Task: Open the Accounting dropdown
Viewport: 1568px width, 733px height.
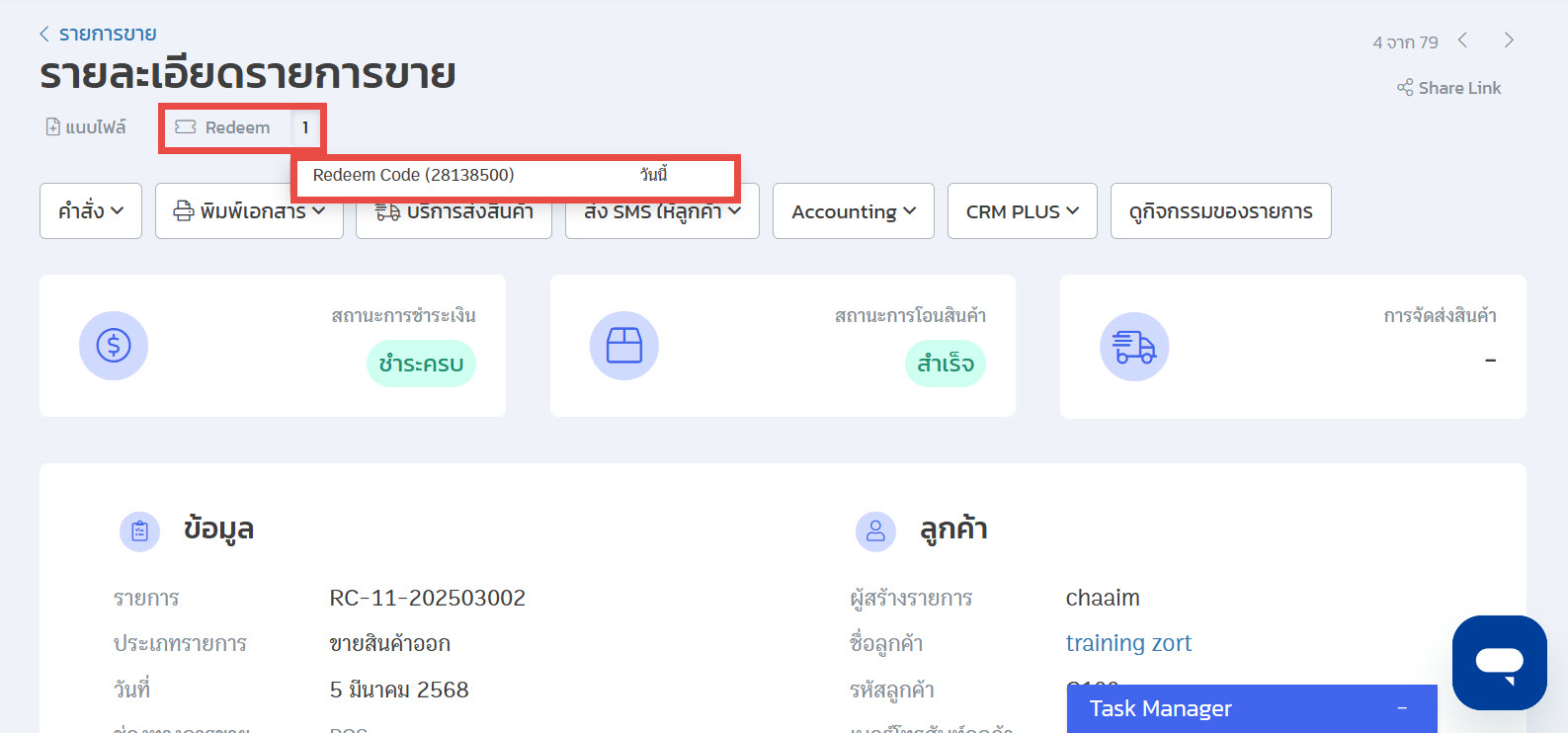Action: pyautogui.click(x=853, y=211)
